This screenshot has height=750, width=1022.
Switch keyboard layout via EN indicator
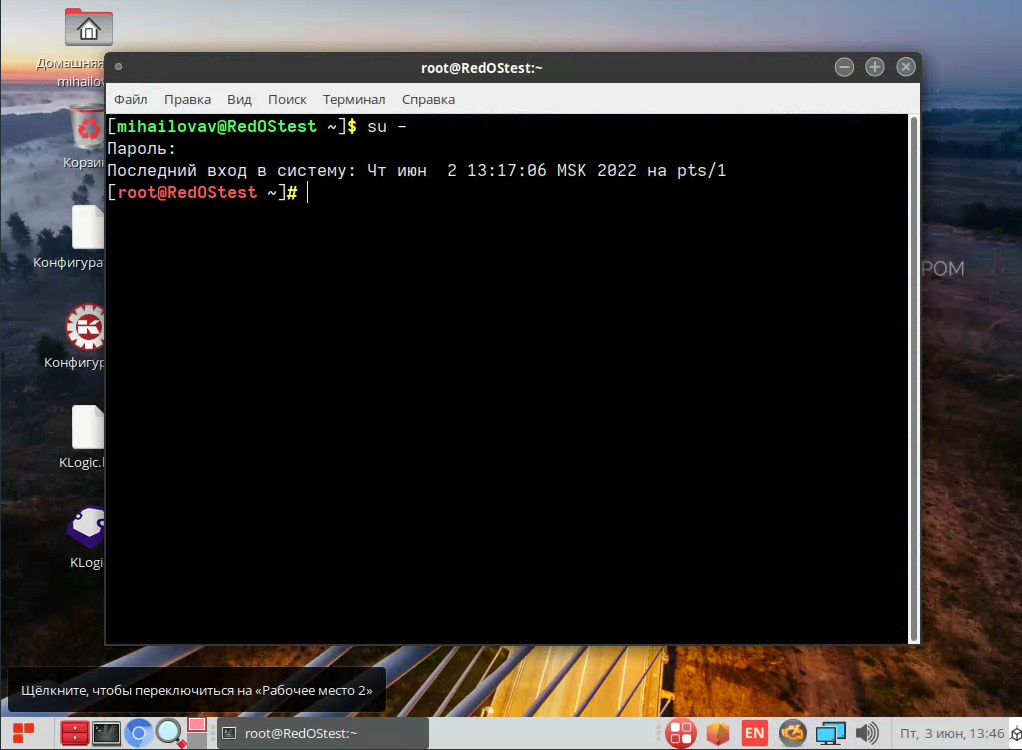pyautogui.click(x=755, y=733)
